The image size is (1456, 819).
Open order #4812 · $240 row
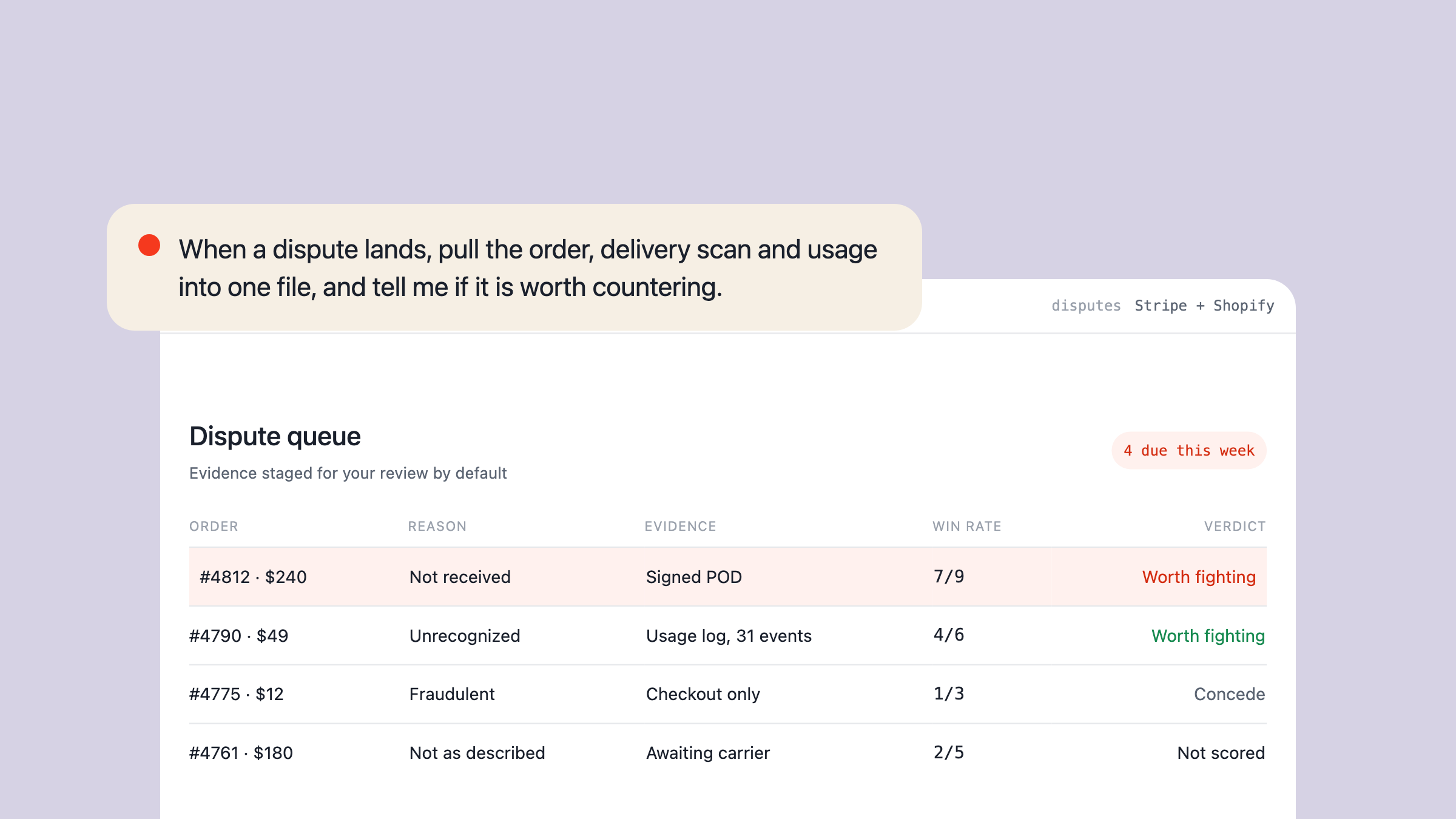click(x=727, y=577)
